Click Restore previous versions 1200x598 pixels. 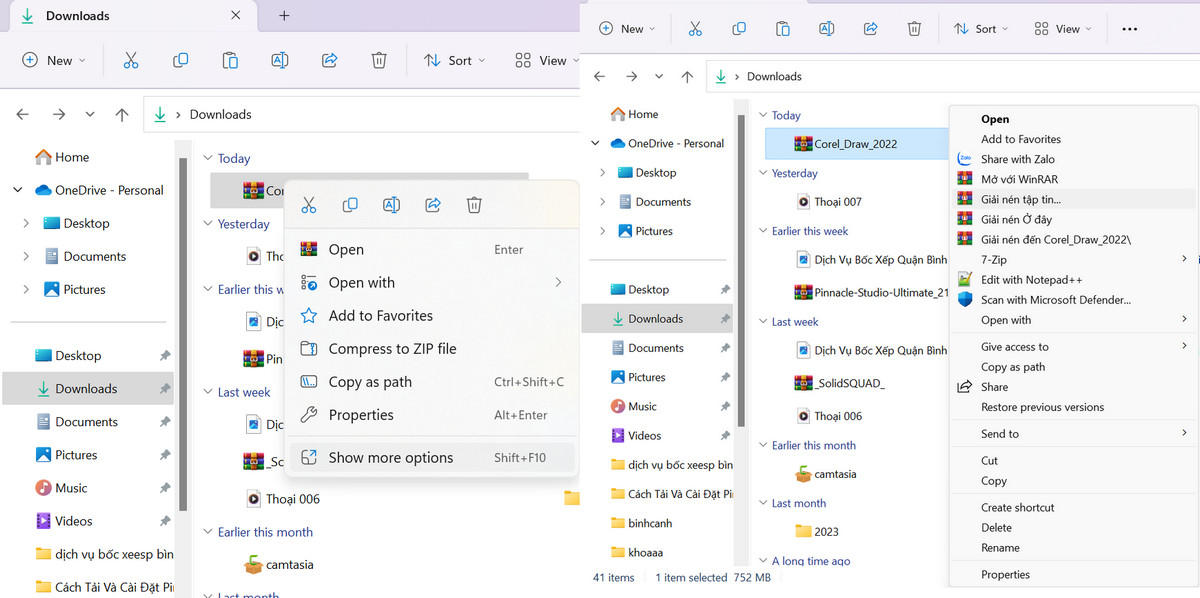point(1042,407)
